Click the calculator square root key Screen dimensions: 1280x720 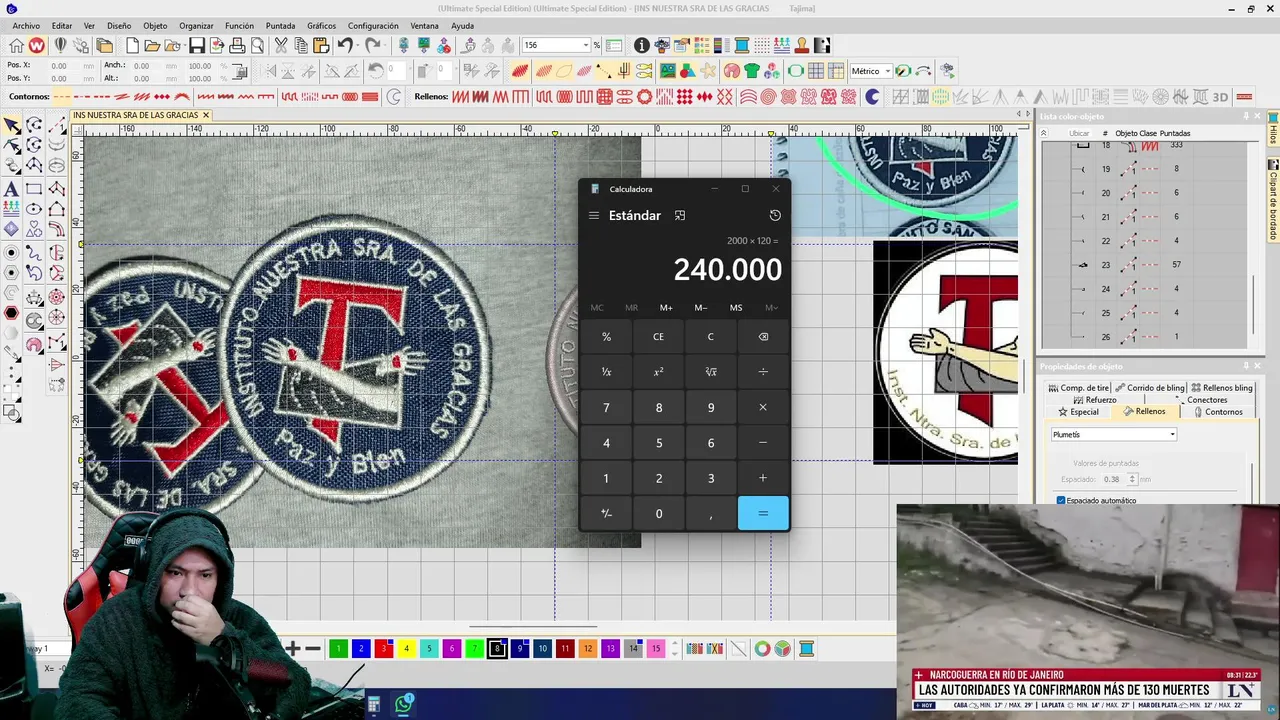[x=711, y=371]
